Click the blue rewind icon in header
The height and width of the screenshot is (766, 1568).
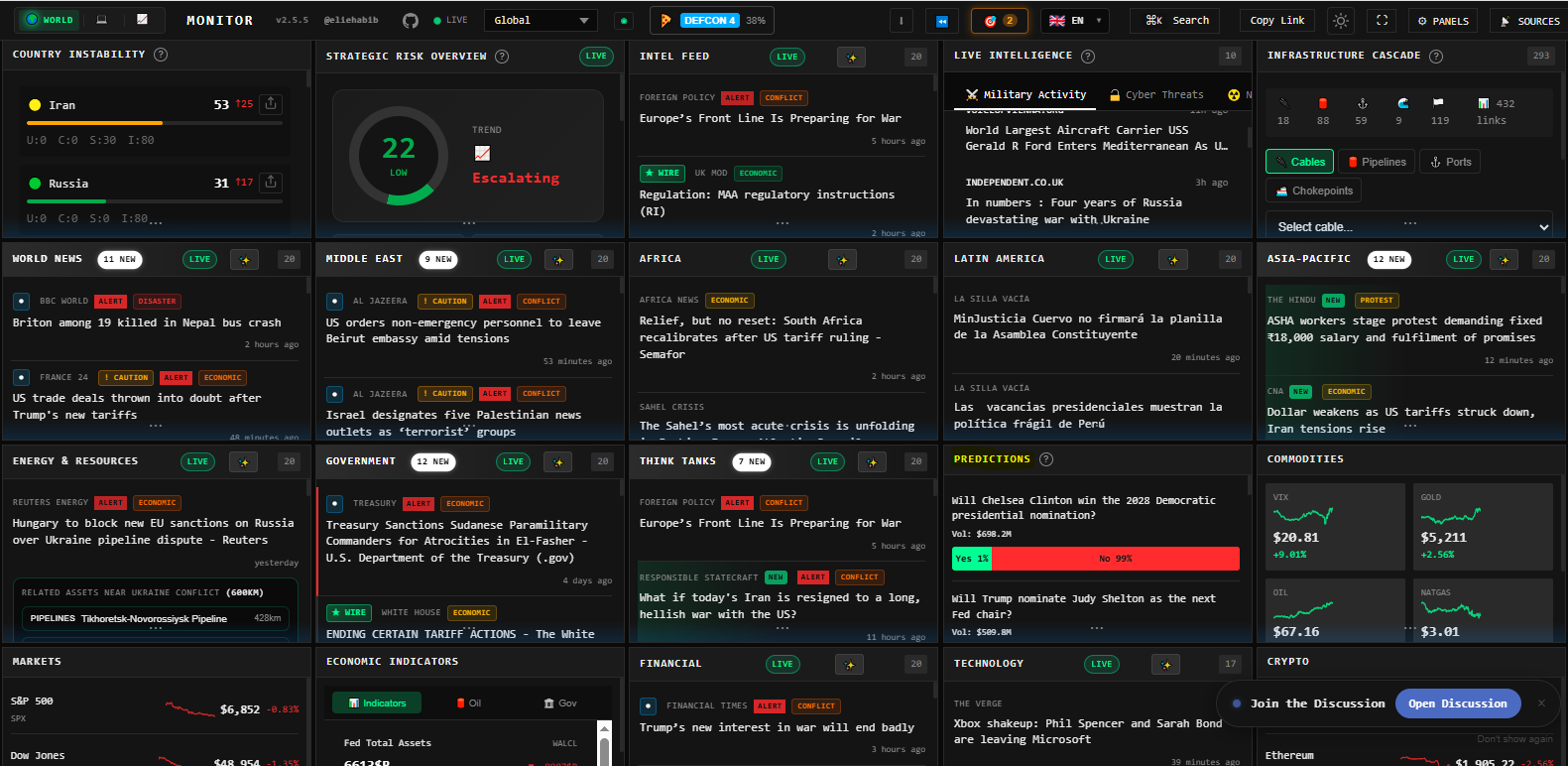[942, 21]
